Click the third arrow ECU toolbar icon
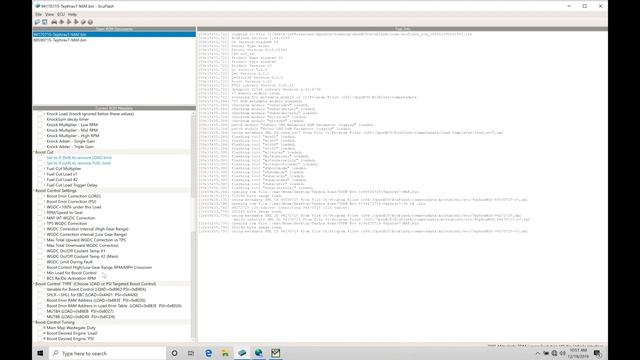The image size is (640, 360). [76, 22]
